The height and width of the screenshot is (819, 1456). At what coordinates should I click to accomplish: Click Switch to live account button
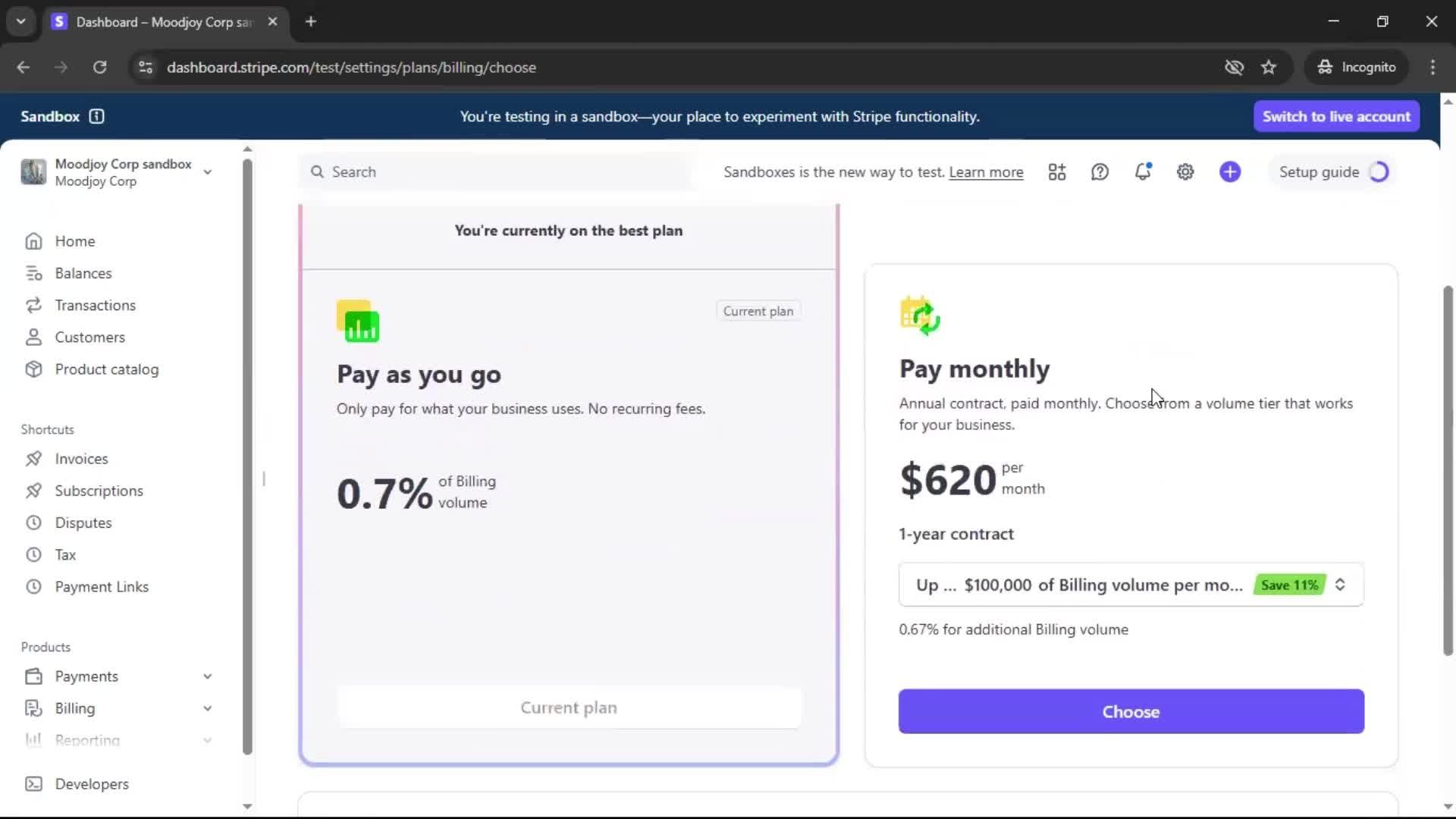point(1336,116)
